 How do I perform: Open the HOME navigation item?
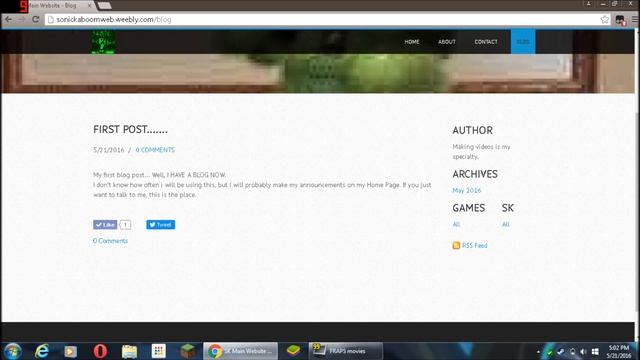pos(412,42)
